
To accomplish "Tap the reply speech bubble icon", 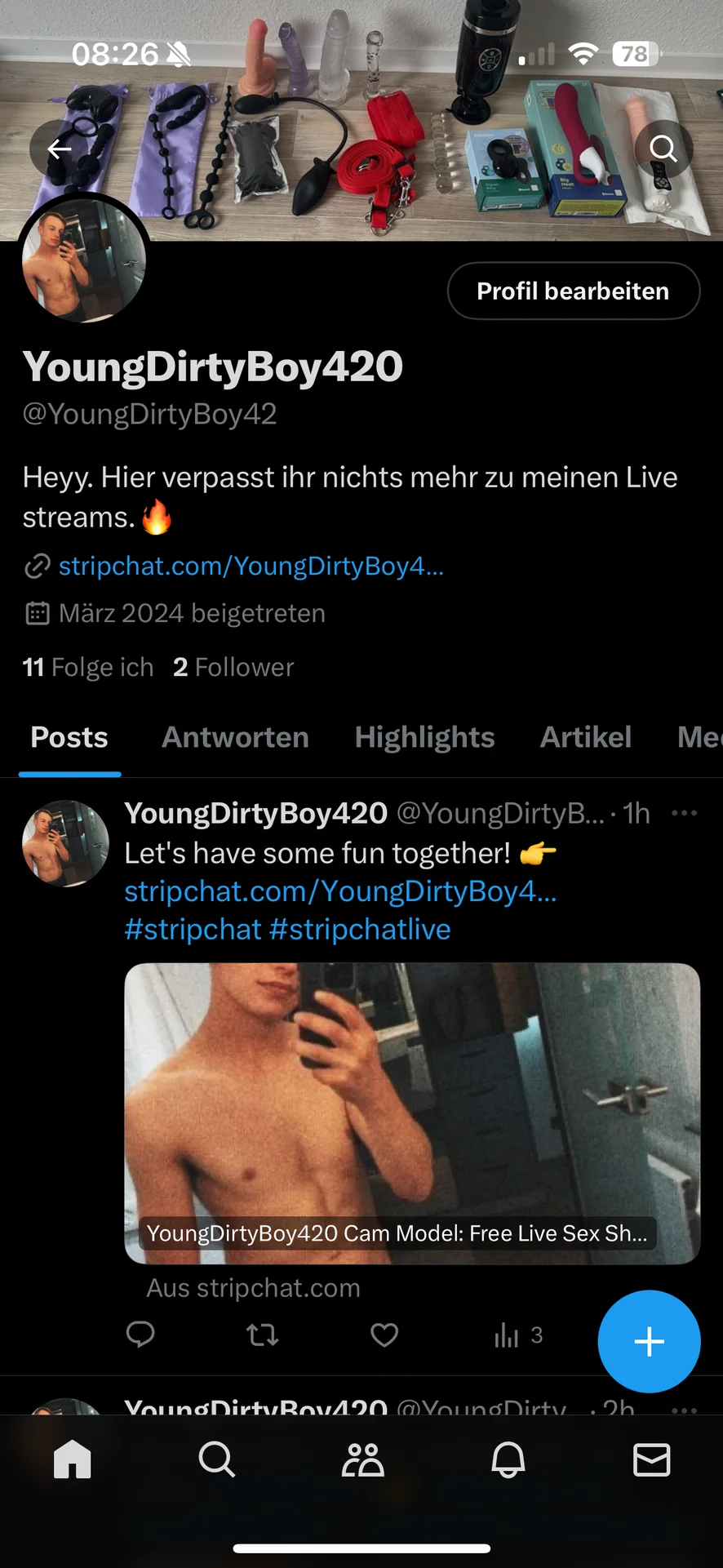I will (140, 1335).
